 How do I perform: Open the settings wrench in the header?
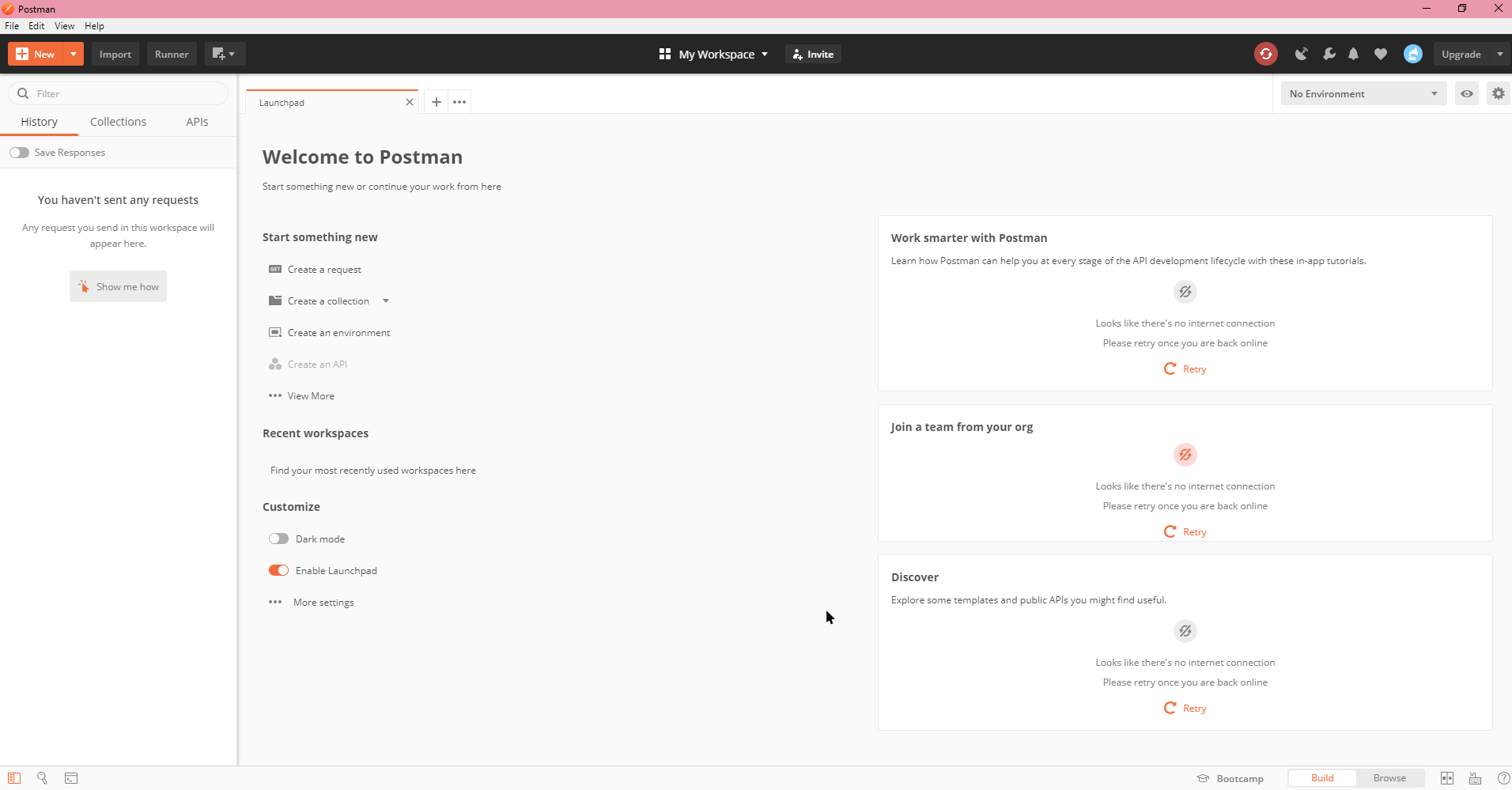(x=1329, y=53)
